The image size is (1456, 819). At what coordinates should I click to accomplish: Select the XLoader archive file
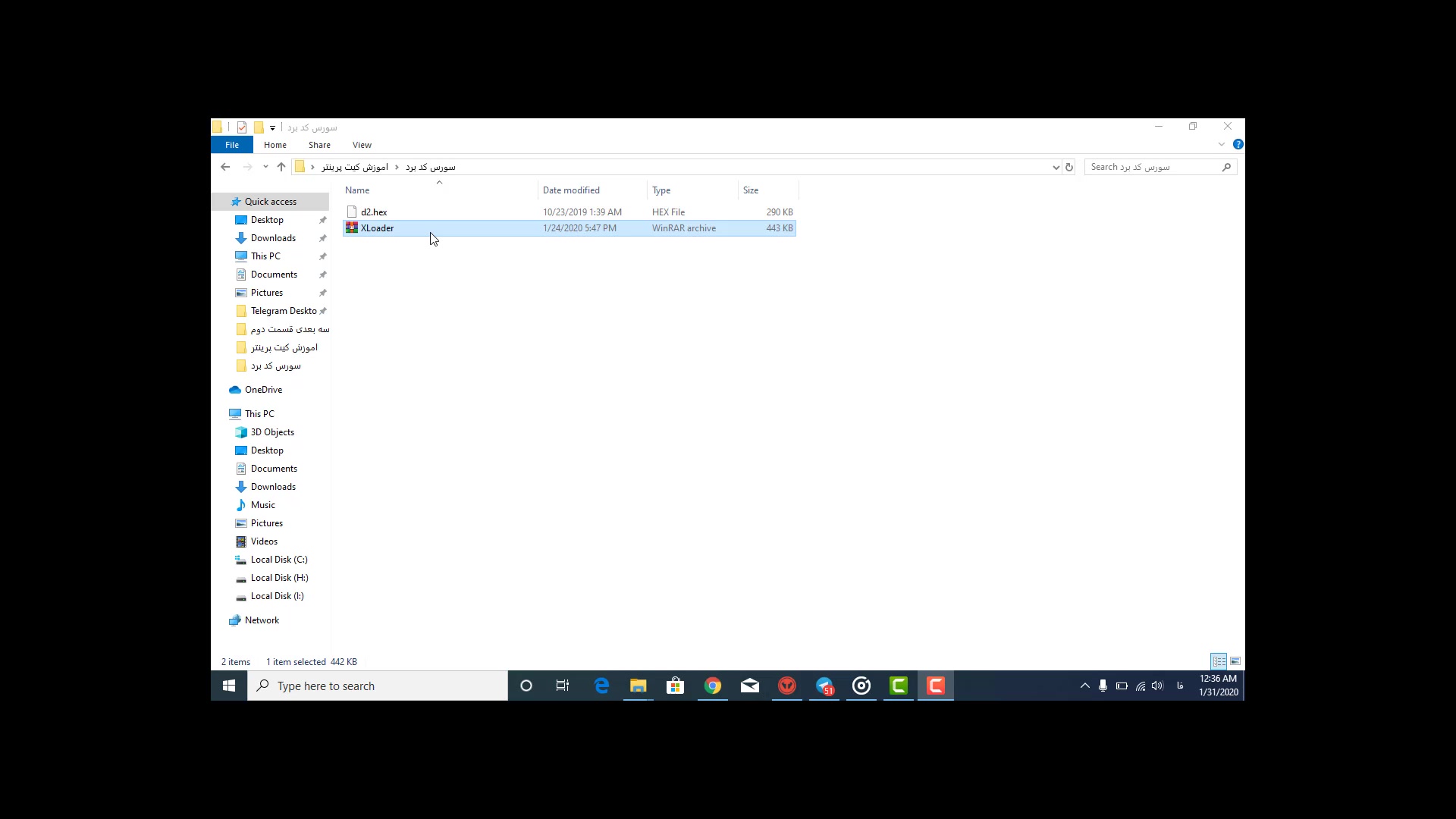[x=378, y=227]
